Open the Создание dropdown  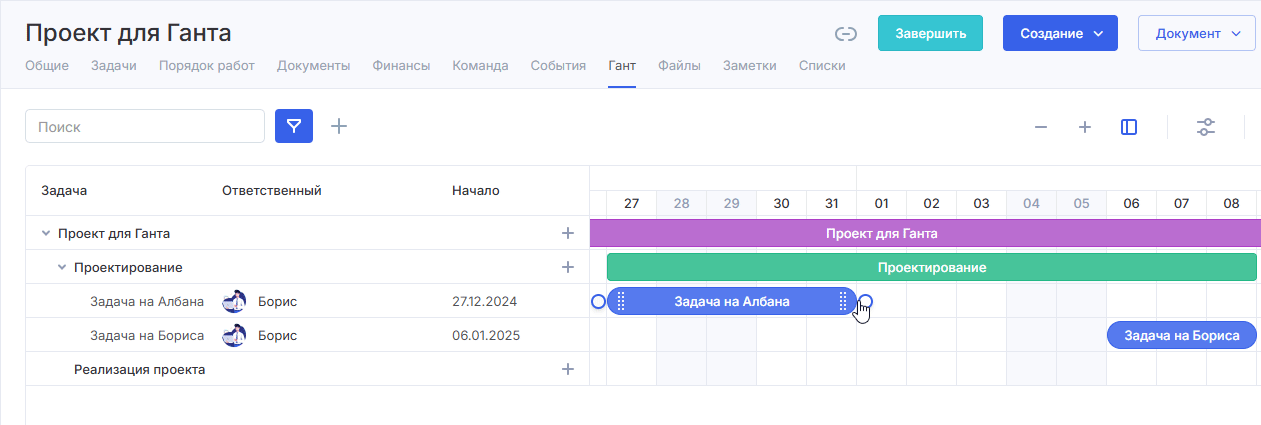[x=1061, y=33]
